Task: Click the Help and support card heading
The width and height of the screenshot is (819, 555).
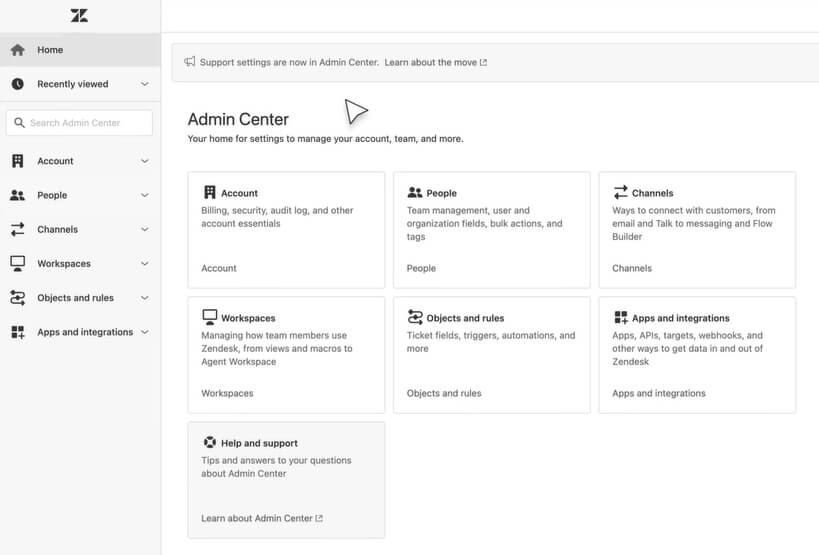Action: pos(259,443)
